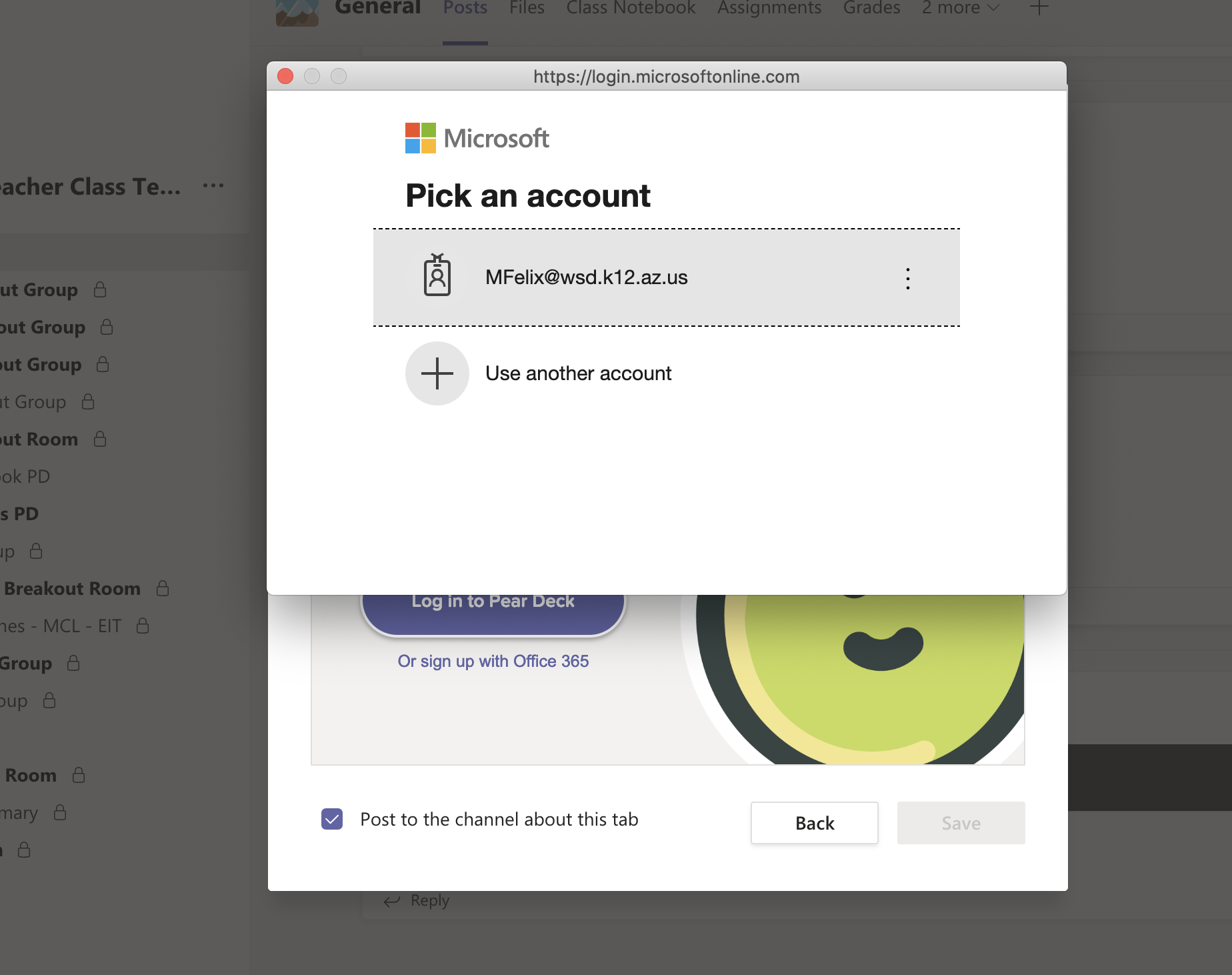1232x975 pixels.
Task: Select the MFelix@wsd.k12.az.us account
Action: tap(666, 277)
